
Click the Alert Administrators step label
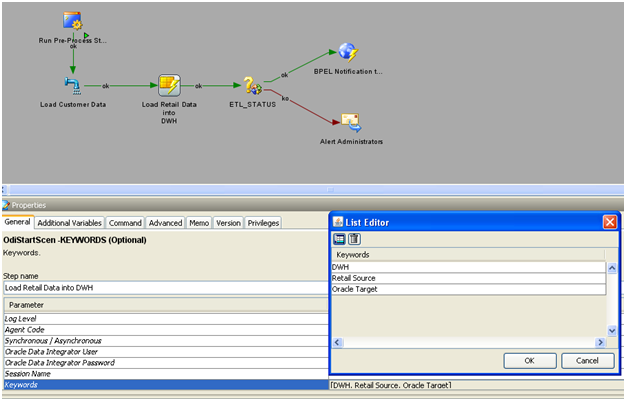[x=351, y=141]
